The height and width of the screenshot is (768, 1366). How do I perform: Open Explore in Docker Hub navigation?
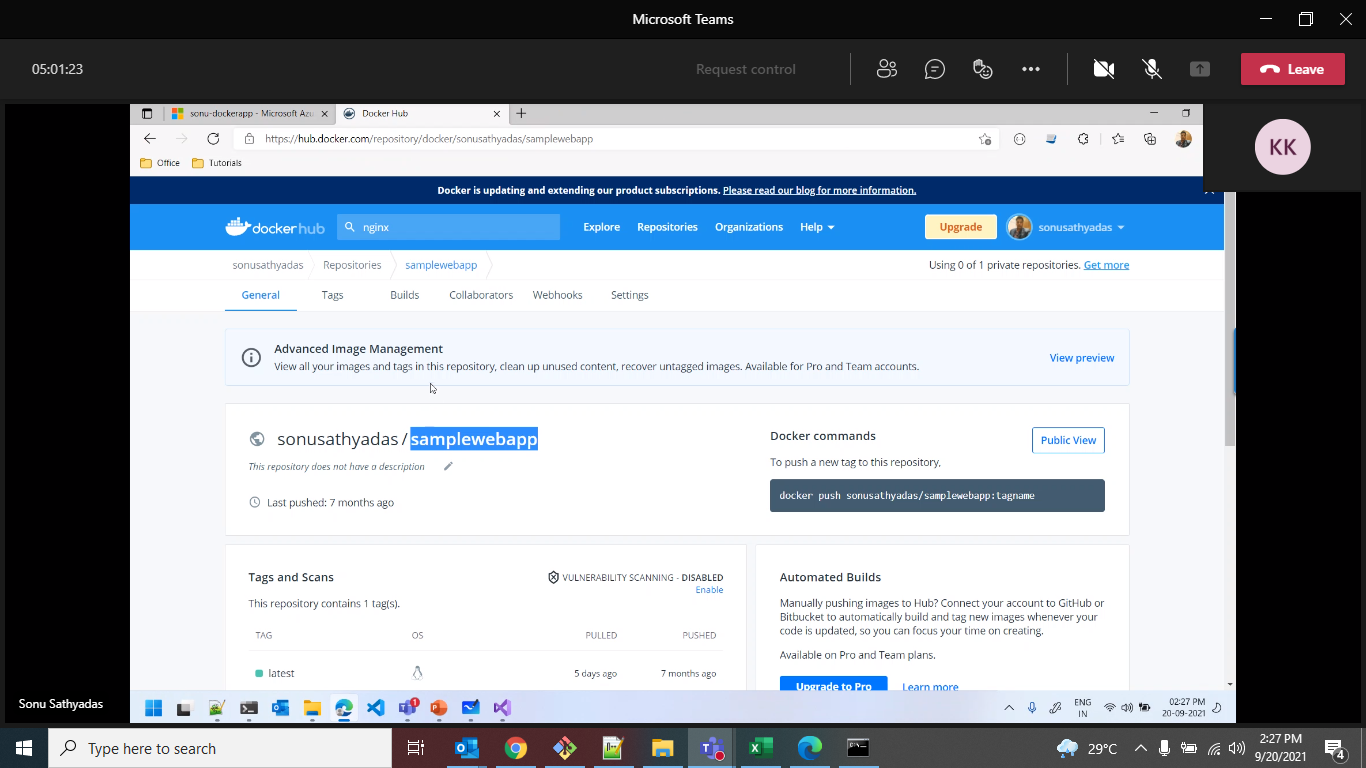coord(602,227)
